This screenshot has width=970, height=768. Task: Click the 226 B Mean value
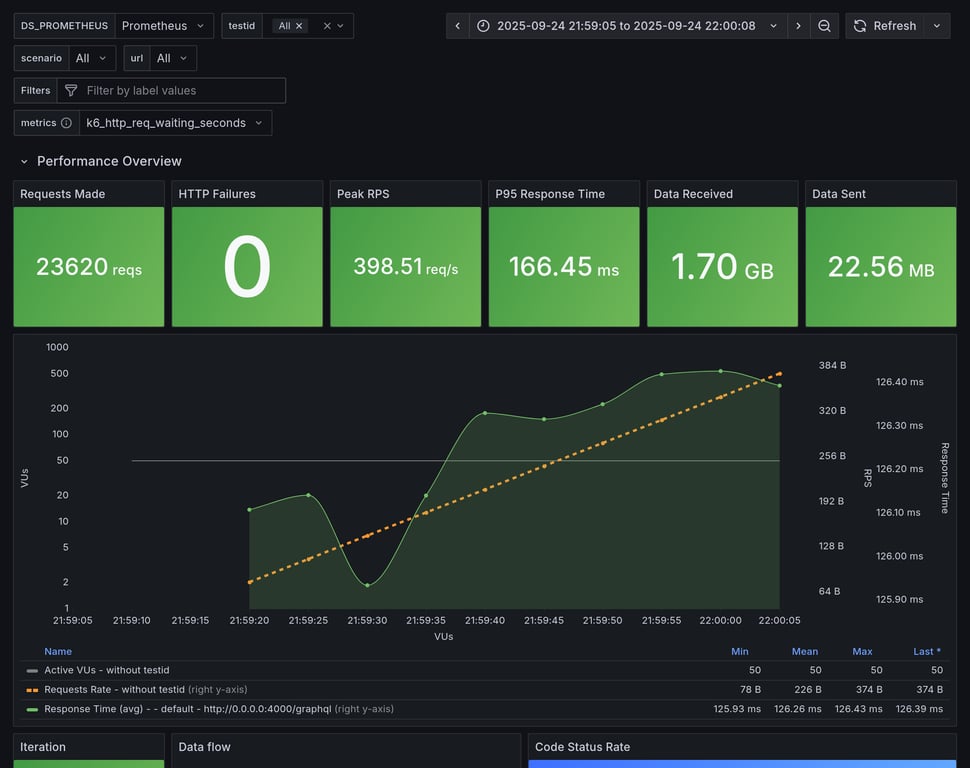pyautogui.click(x=808, y=689)
